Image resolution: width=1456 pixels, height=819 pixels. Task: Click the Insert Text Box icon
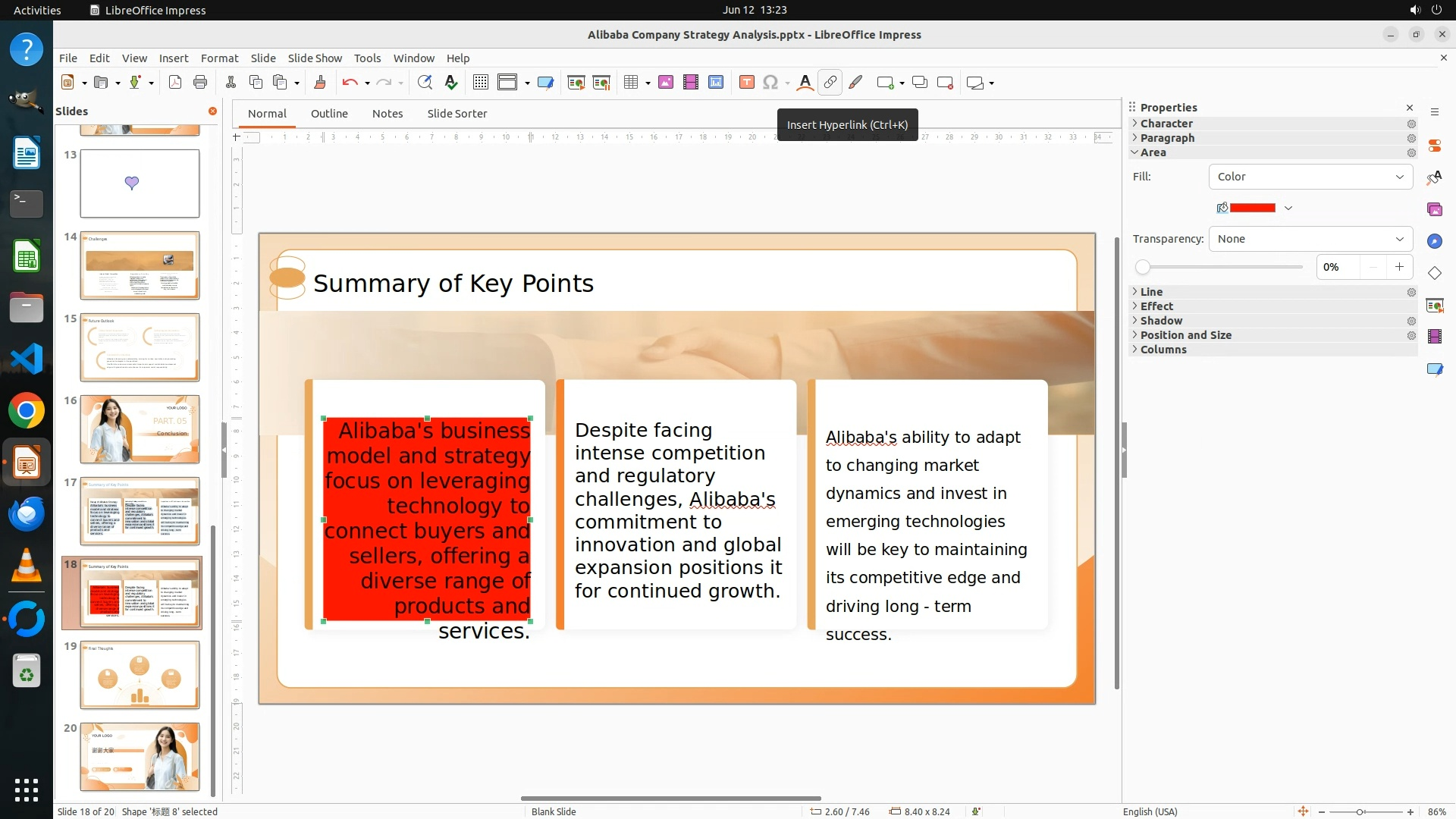[746, 83]
